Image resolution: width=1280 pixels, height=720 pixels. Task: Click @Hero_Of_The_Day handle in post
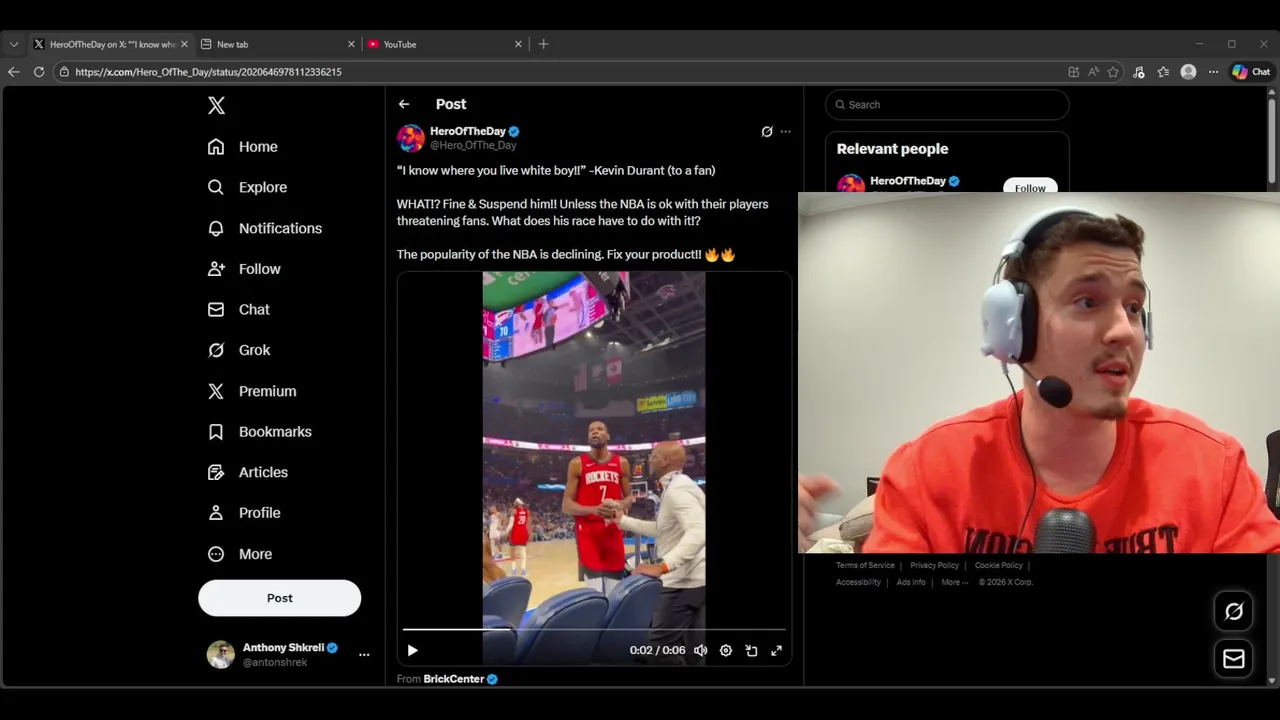coord(473,146)
